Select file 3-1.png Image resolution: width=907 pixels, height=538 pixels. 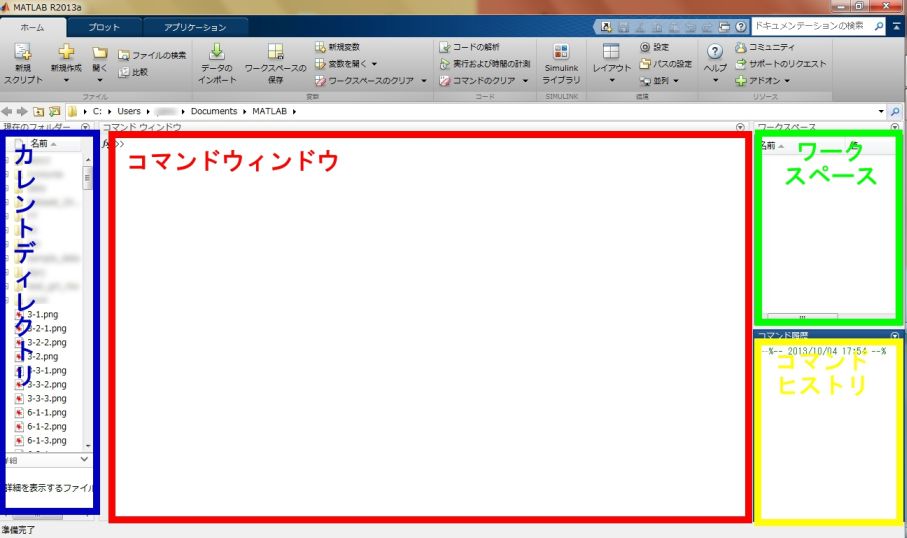coord(42,314)
